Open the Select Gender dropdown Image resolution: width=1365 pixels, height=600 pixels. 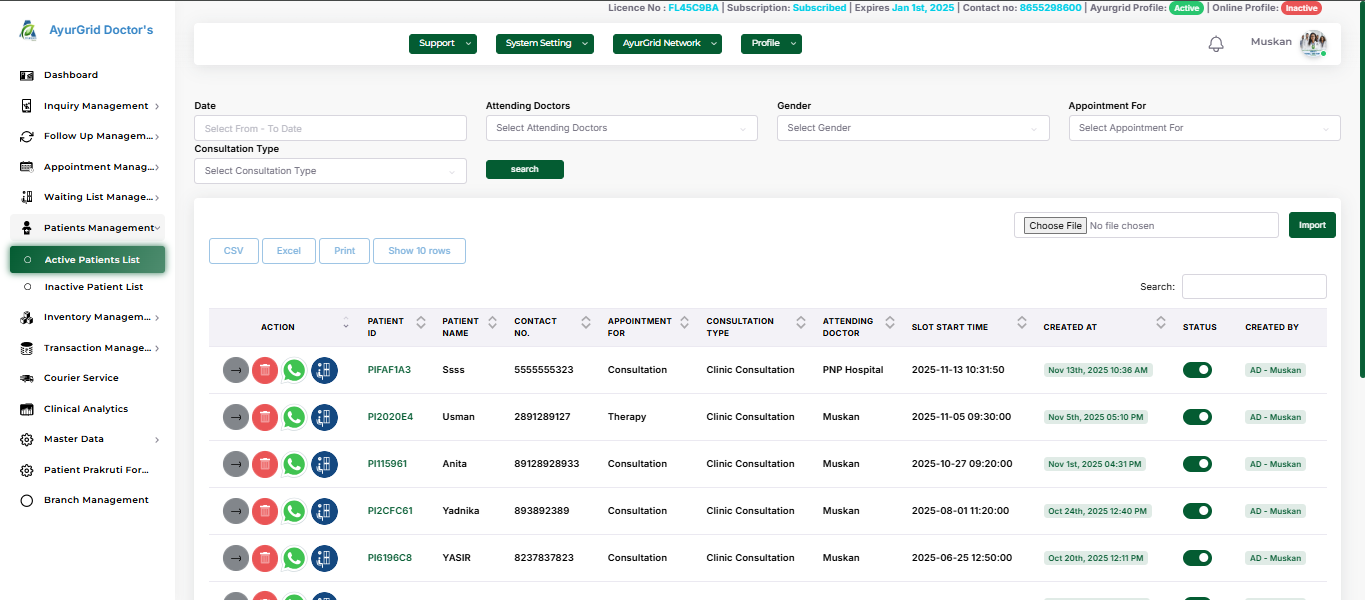[912, 128]
